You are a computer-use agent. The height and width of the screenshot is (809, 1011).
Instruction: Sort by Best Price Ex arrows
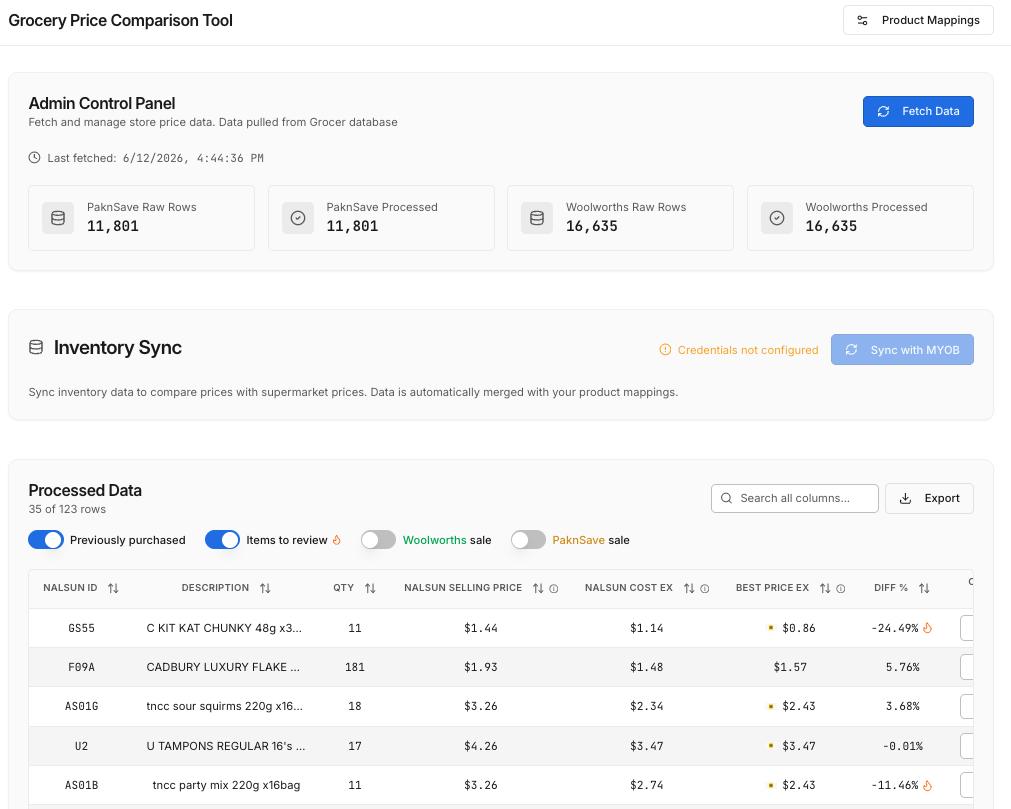click(x=825, y=588)
